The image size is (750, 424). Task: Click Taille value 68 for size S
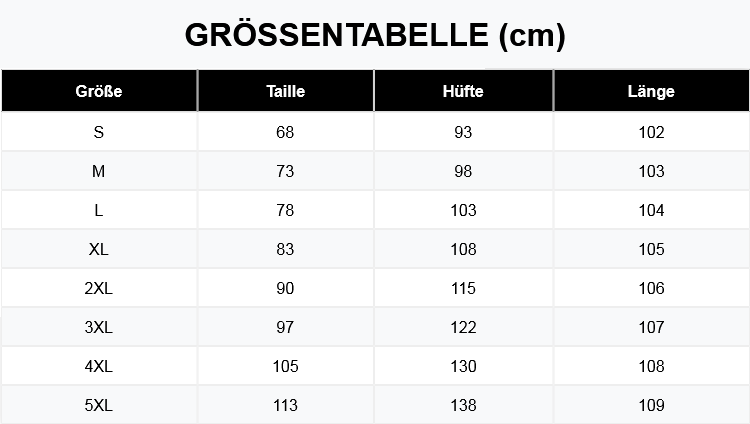pyautogui.click(x=285, y=132)
